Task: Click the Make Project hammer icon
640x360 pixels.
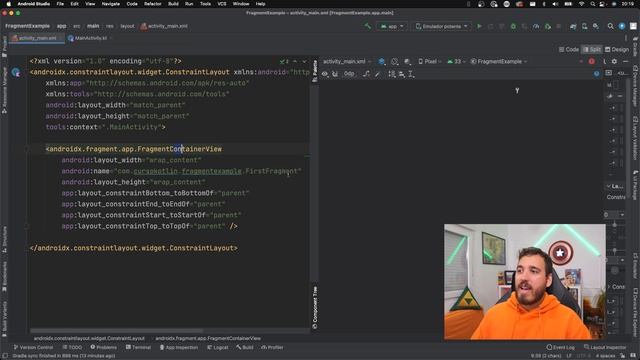Action: point(368,26)
